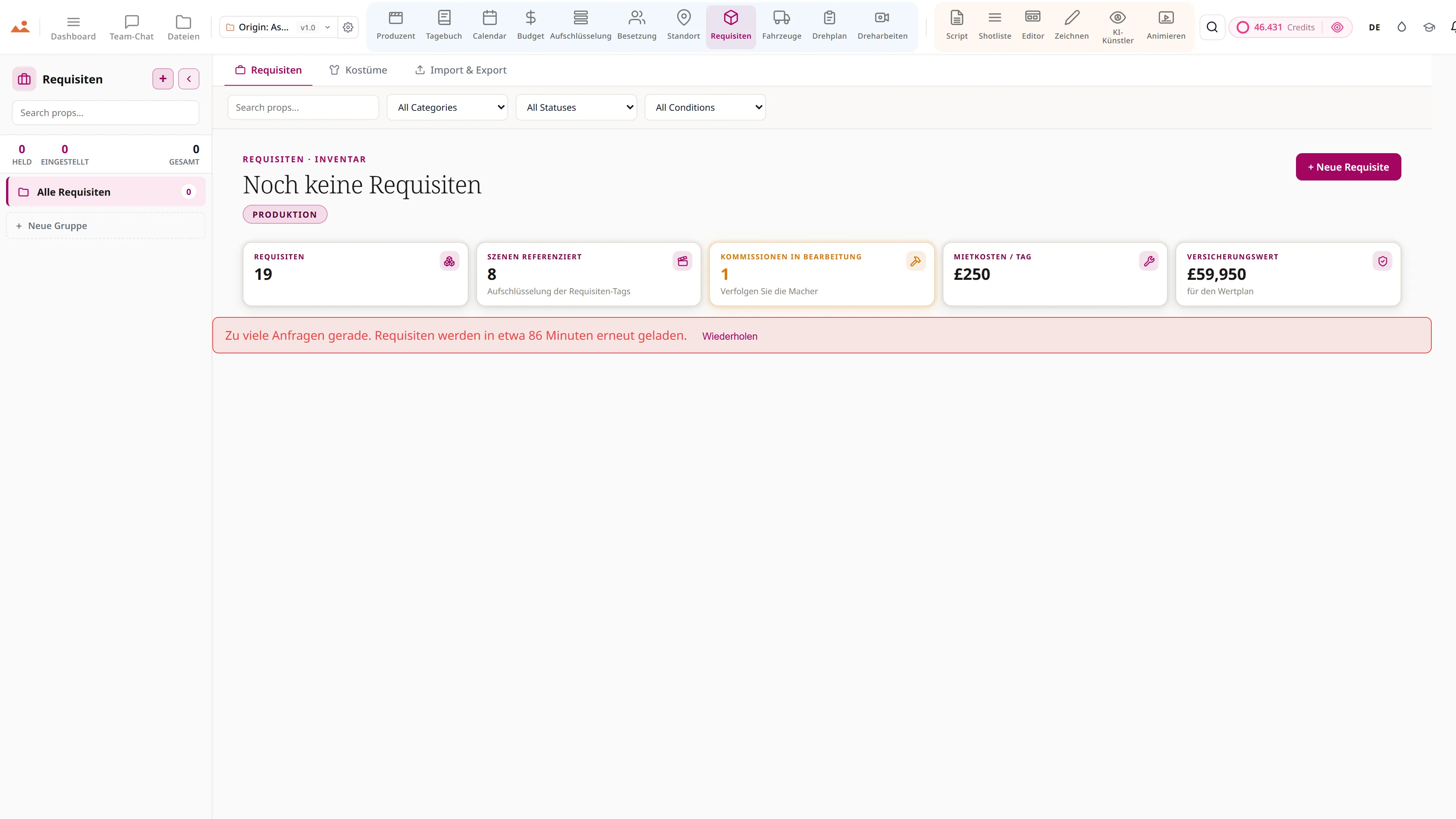1456x819 pixels.
Task: Open Standort section
Action: click(683, 27)
